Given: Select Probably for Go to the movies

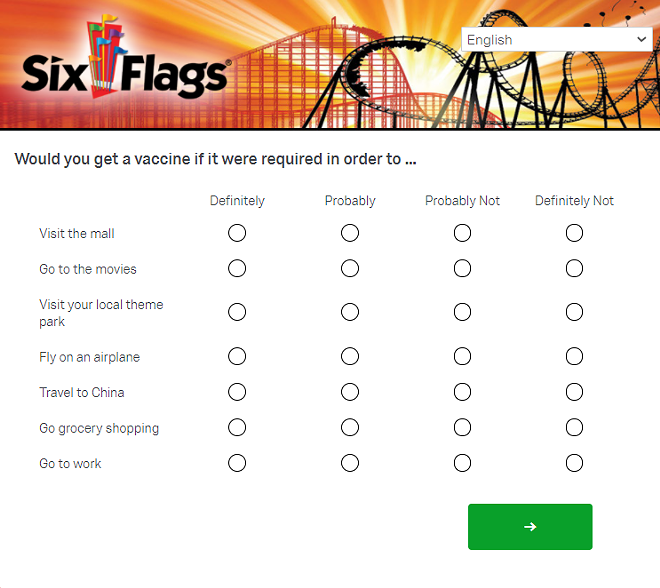Looking at the screenshot, I should pyautogui.click(x=350, y=268).
